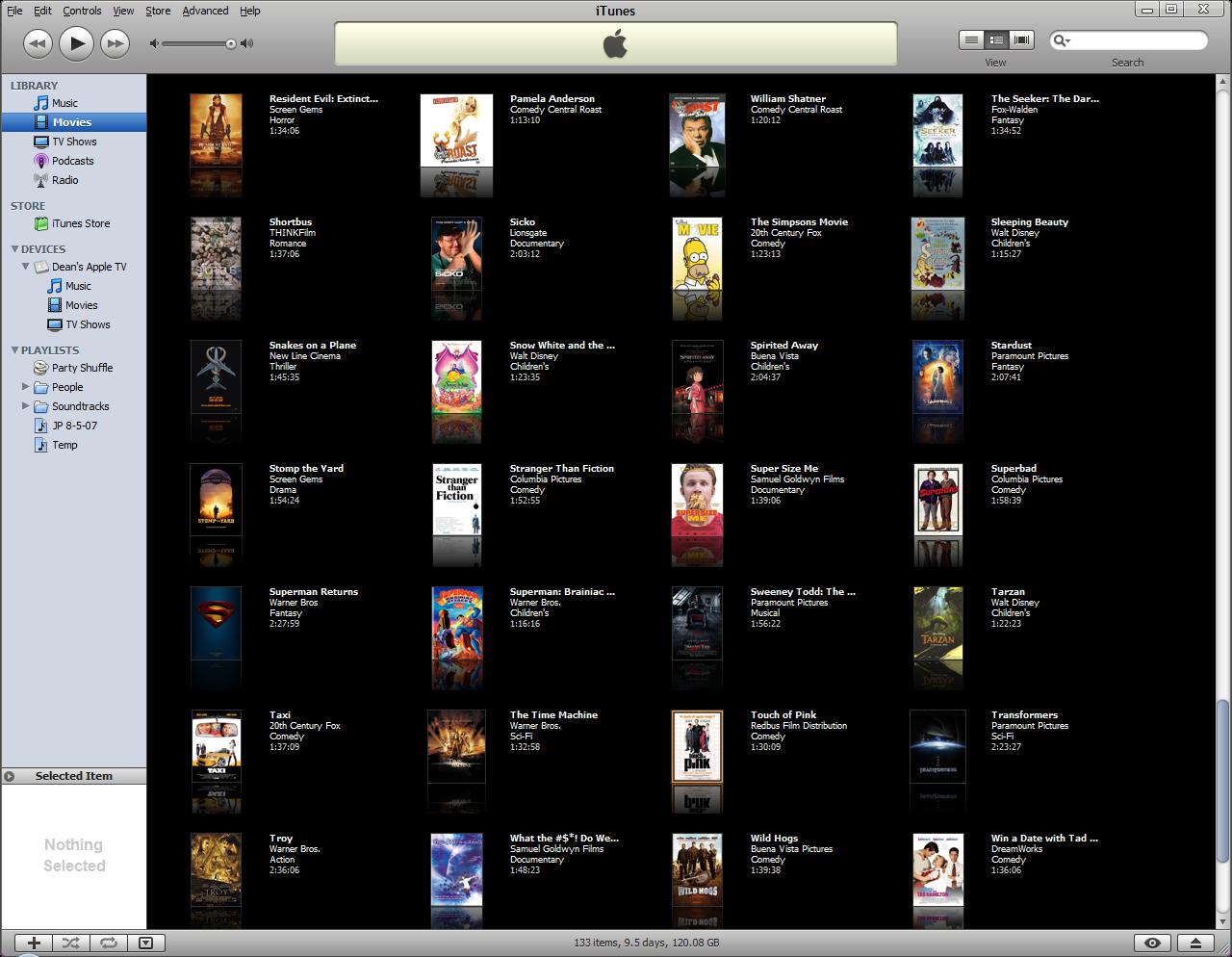Open the Help menu
The image size is (1232, 957).
click(x=249, y=11)
